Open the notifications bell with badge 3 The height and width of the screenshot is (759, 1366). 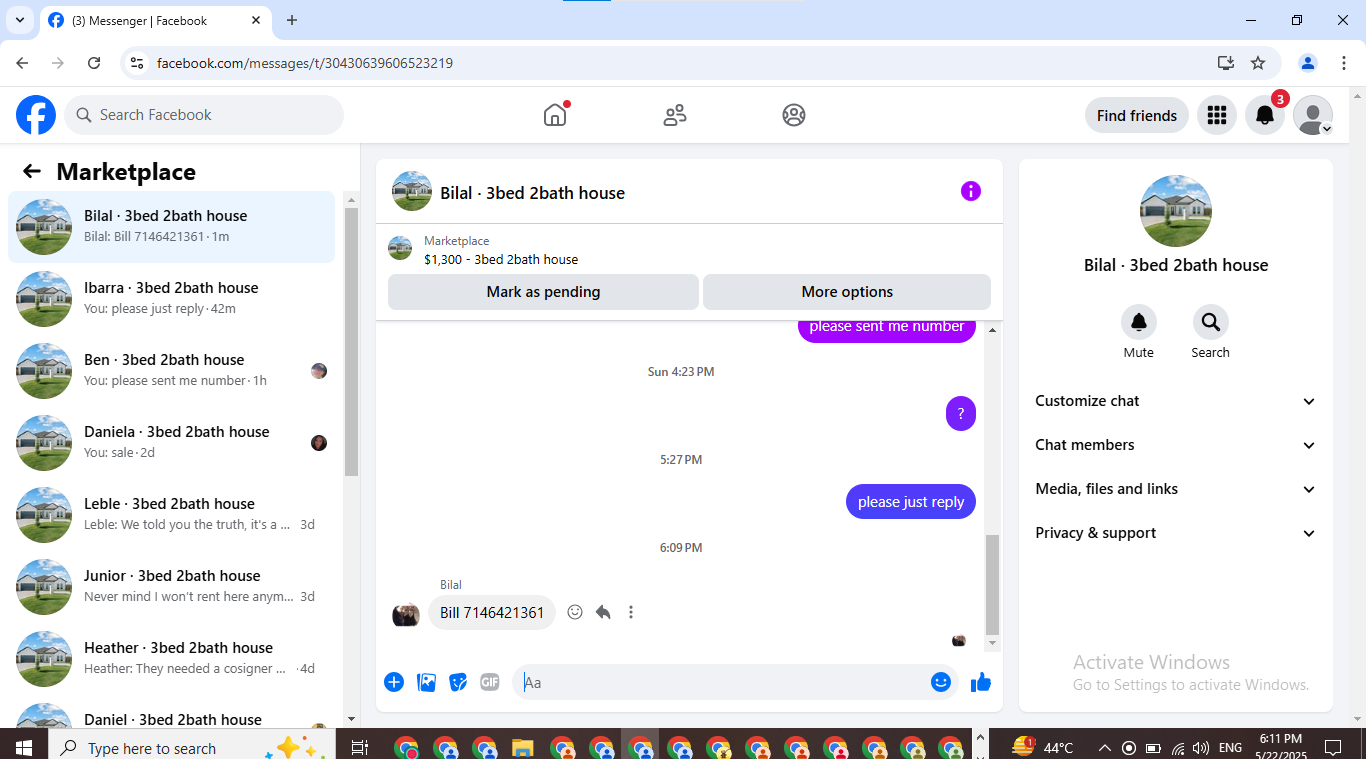click(1265, 115)
